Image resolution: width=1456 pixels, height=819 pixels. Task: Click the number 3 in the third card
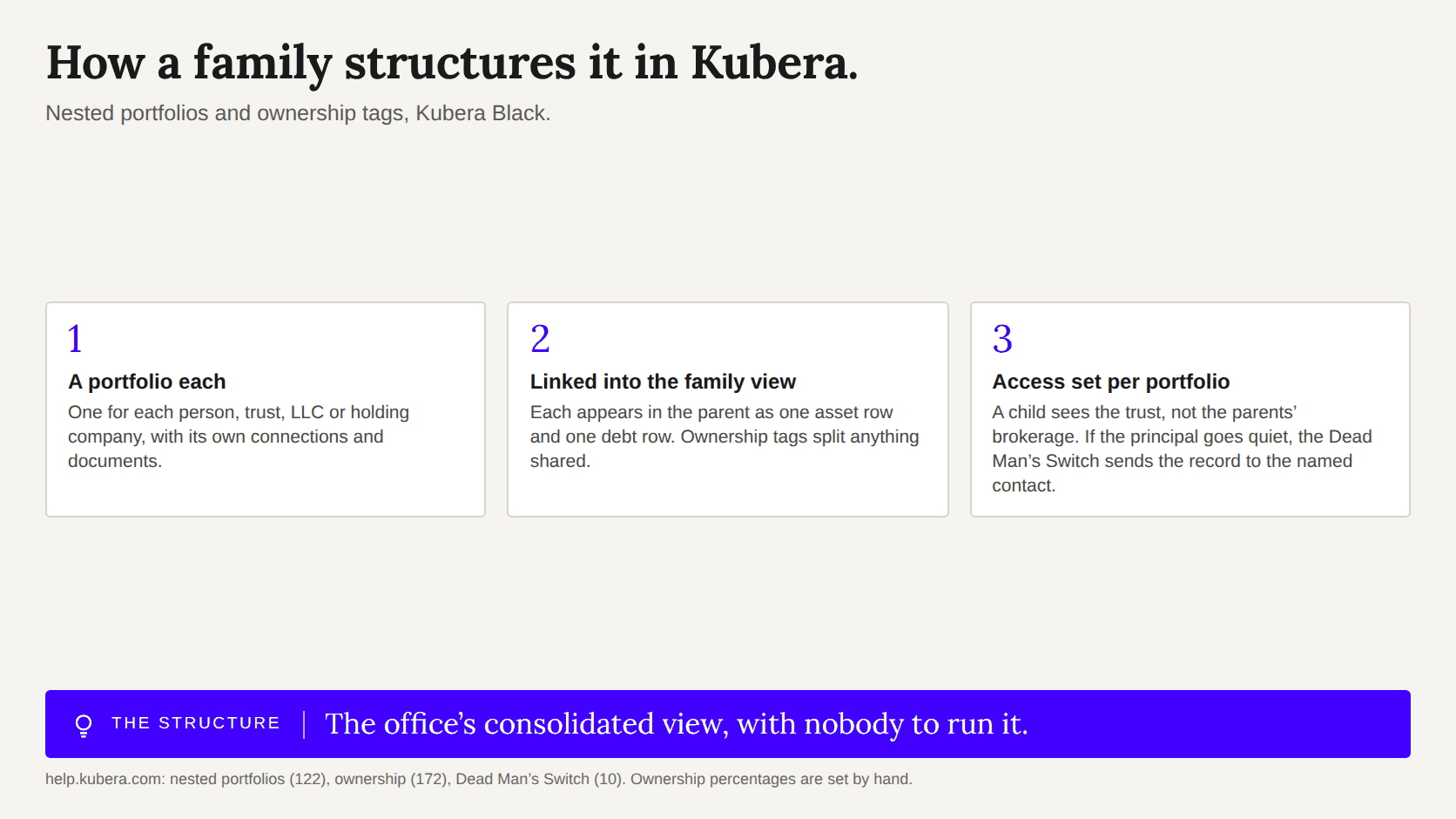(1002, 339)
